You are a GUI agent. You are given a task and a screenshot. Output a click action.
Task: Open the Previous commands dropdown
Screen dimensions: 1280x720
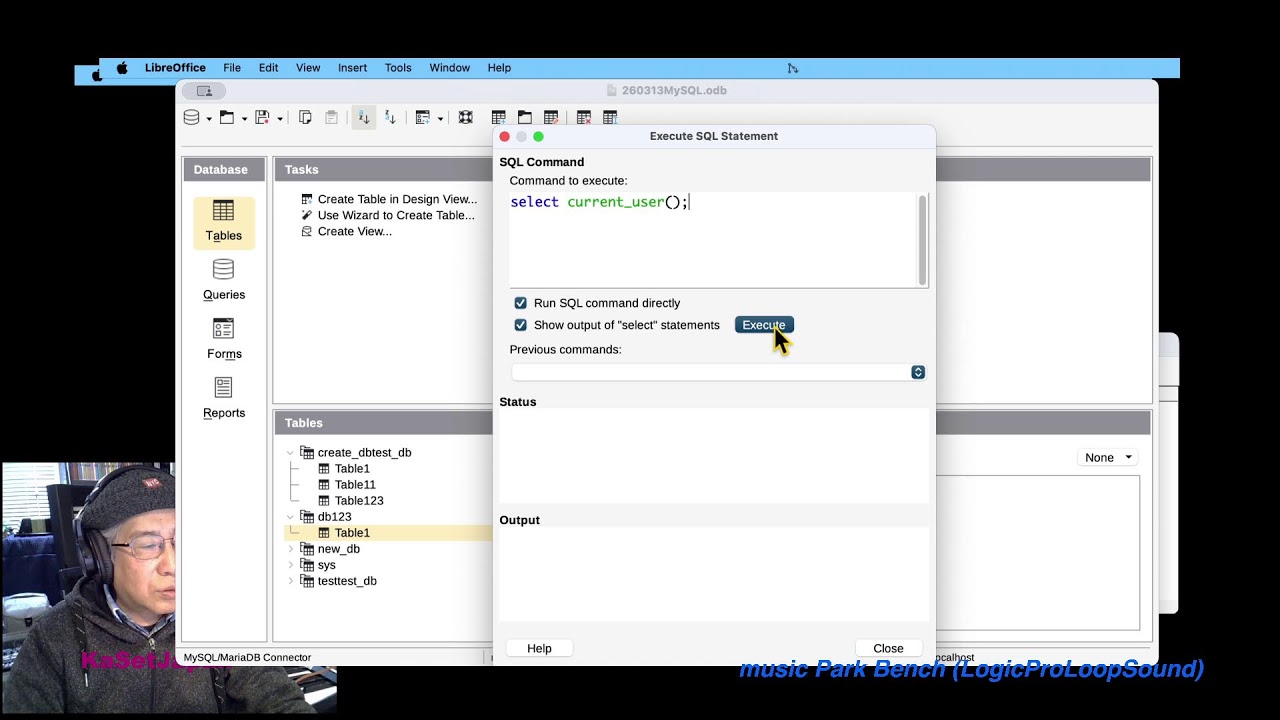[x=918, y=372]
